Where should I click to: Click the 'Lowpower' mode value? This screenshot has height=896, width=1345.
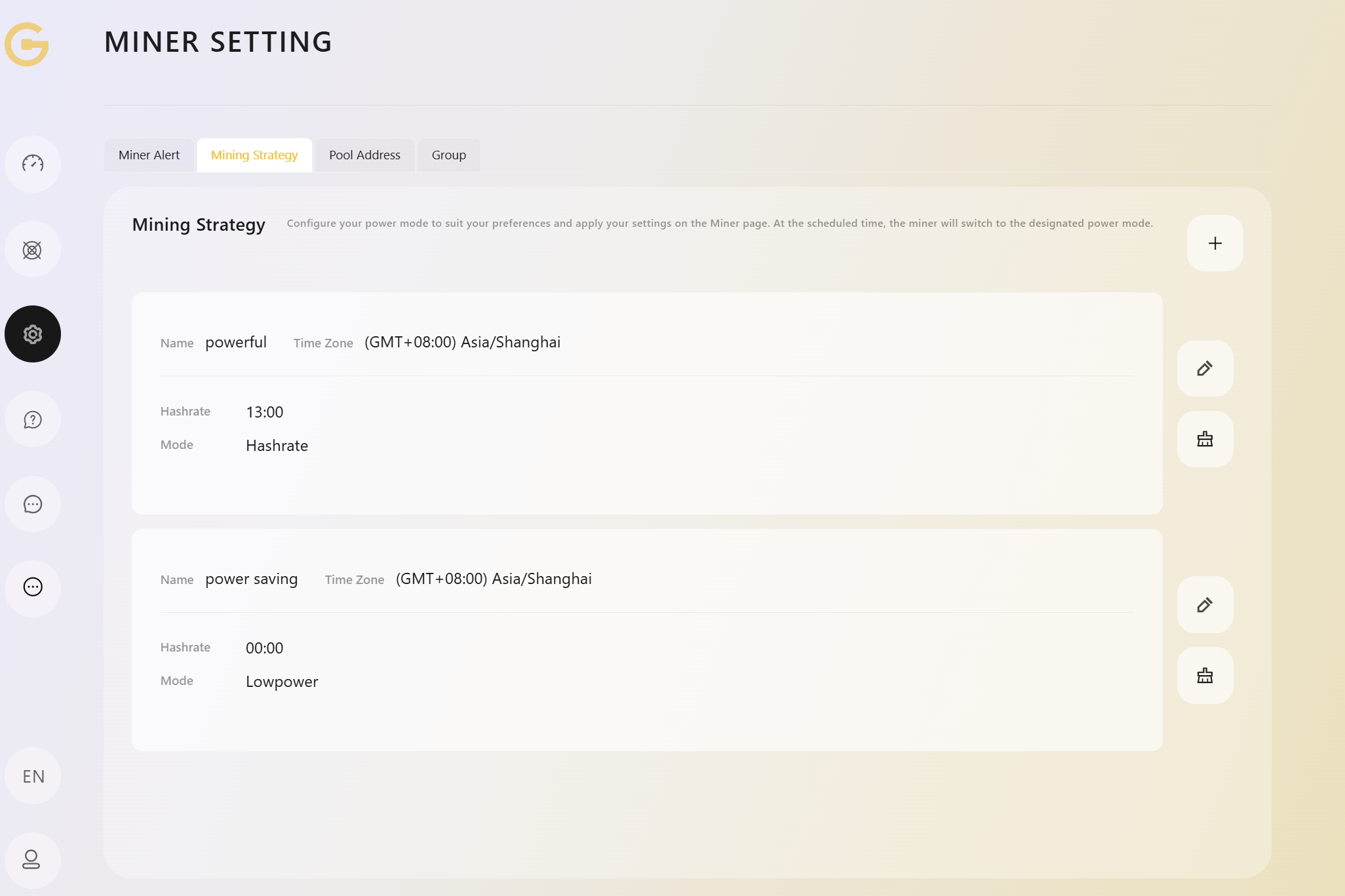282,682
